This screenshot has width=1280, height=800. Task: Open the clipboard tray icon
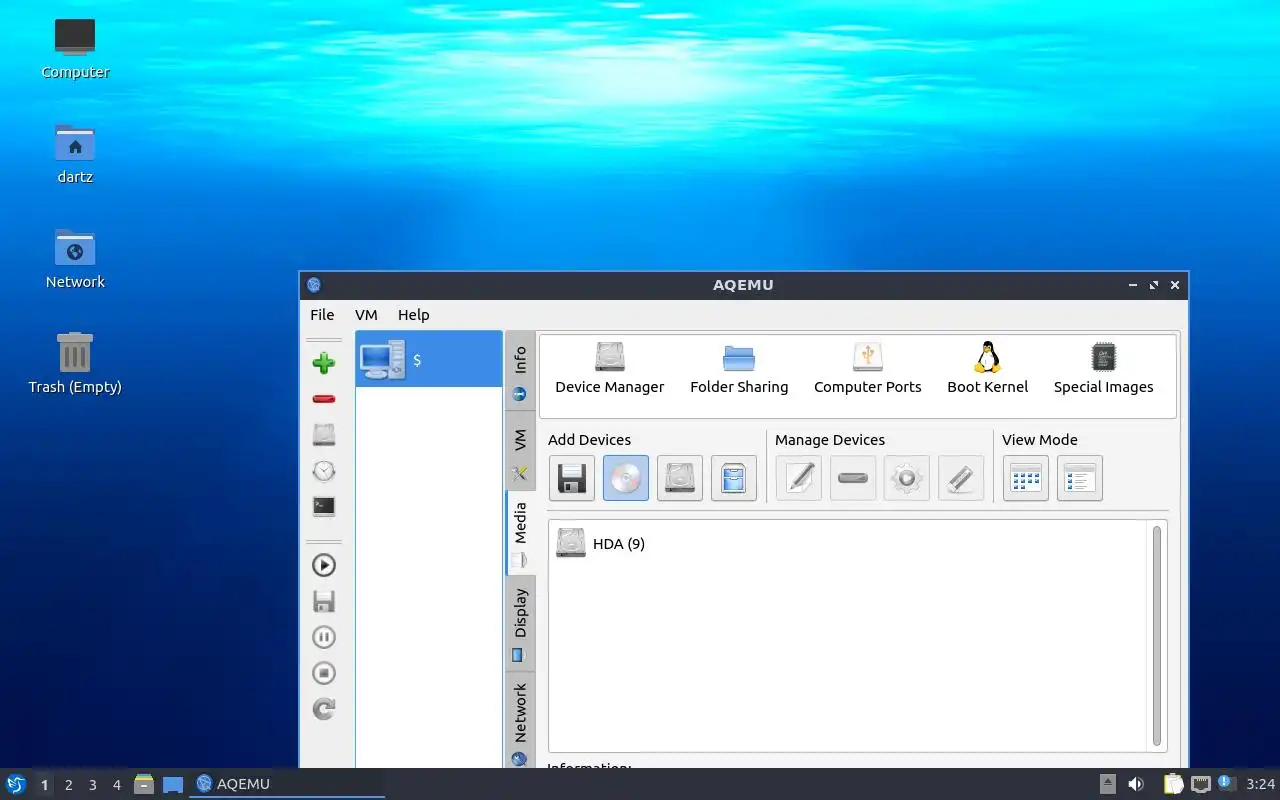pyautogui.click(x=1173, y=784)
